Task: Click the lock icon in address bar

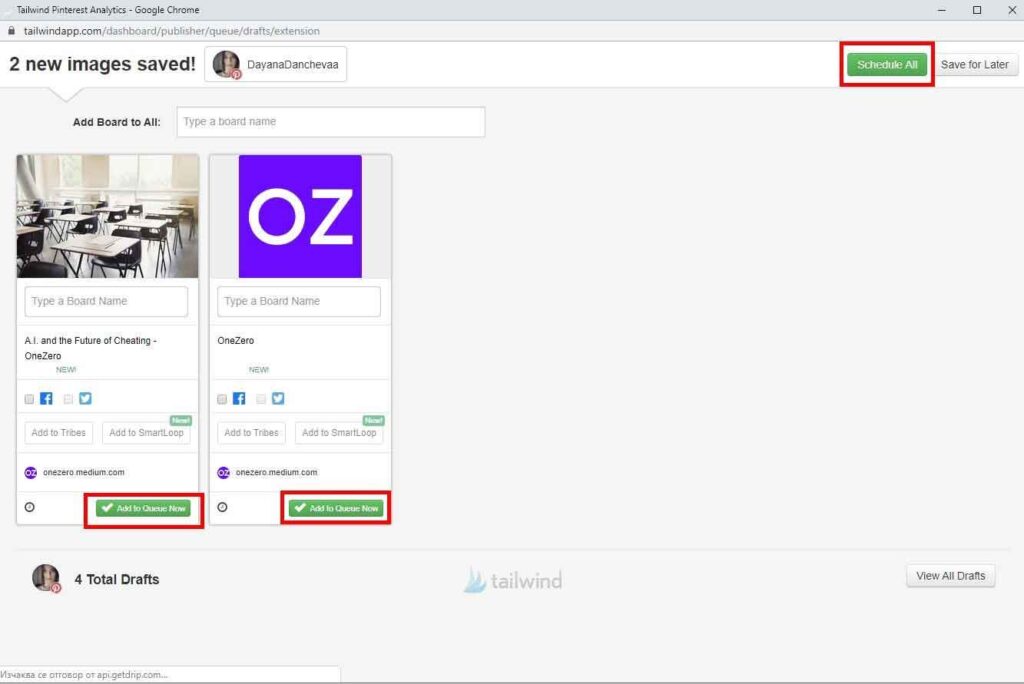Action: point(11,31)
